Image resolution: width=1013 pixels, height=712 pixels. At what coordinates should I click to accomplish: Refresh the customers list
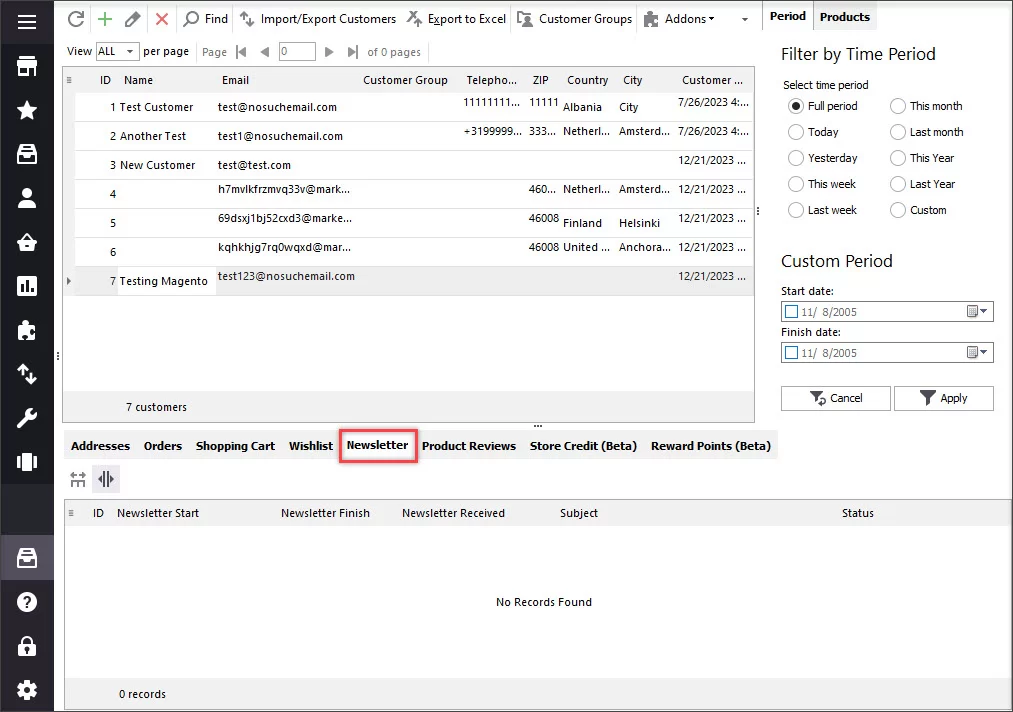point(76,19)
